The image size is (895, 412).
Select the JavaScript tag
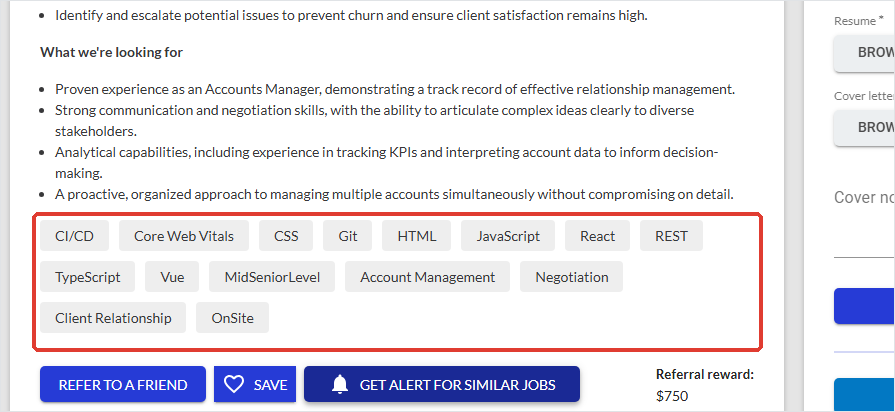pos(508,236)
